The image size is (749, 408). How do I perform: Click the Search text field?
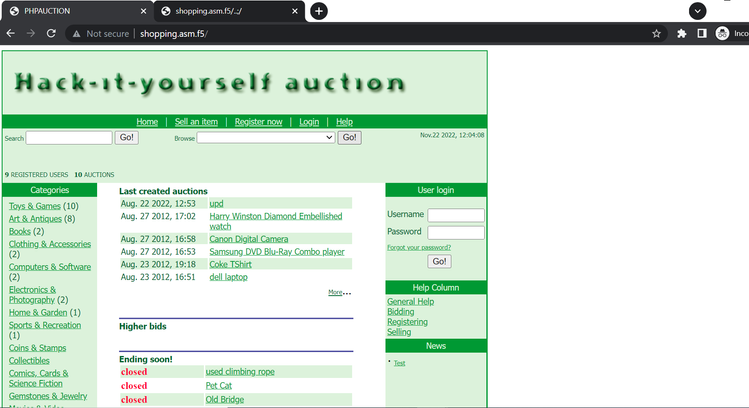(x=69, y=138)
